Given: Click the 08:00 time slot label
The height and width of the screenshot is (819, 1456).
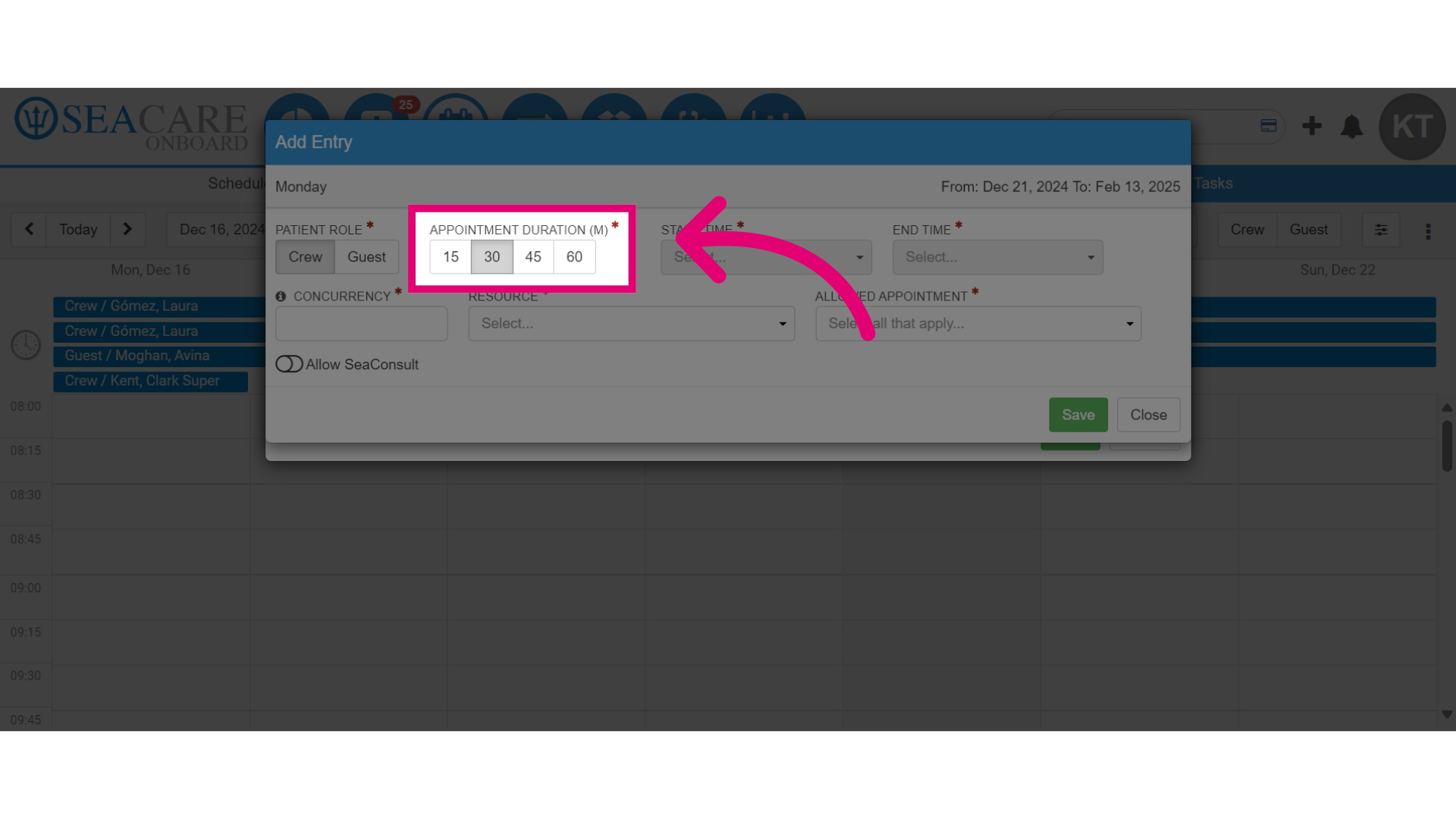Looking at the screenshot, I should [x=26, y=406].
